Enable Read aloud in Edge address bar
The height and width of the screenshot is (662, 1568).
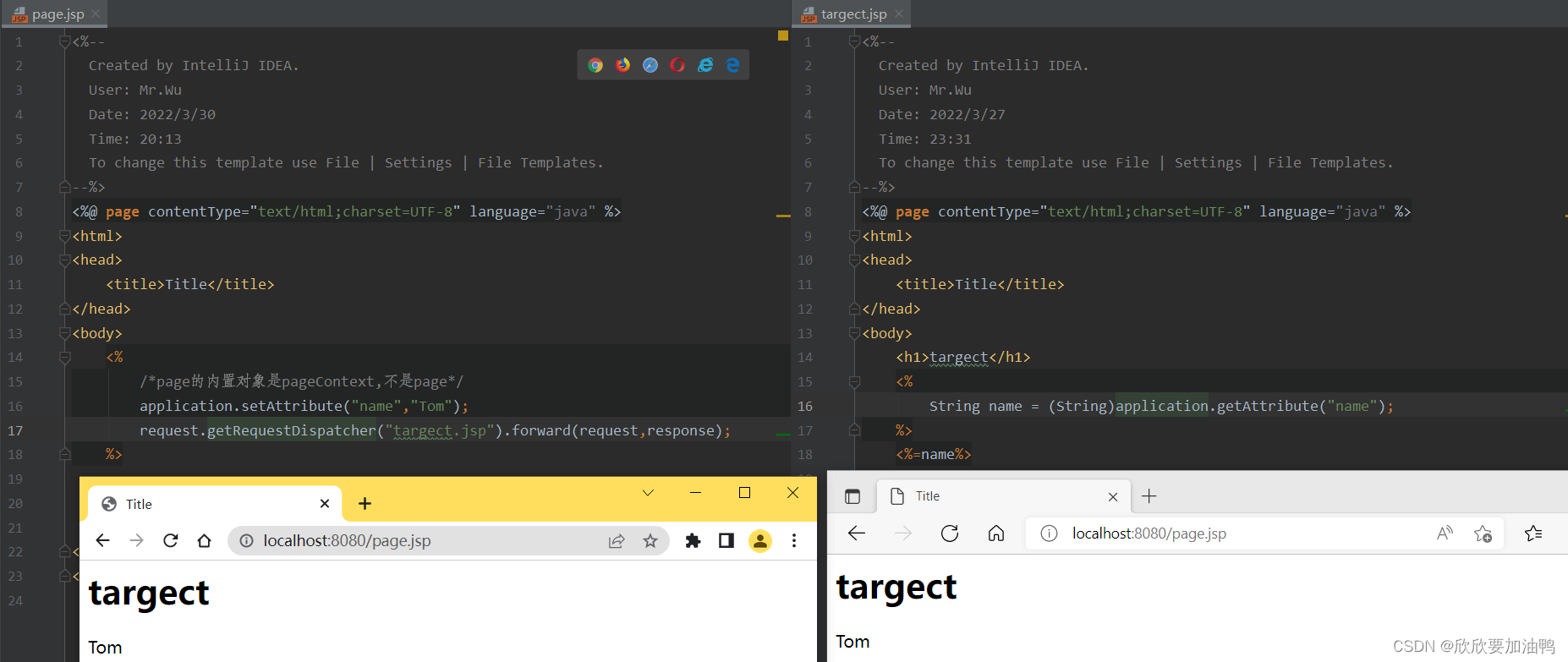1445,533
